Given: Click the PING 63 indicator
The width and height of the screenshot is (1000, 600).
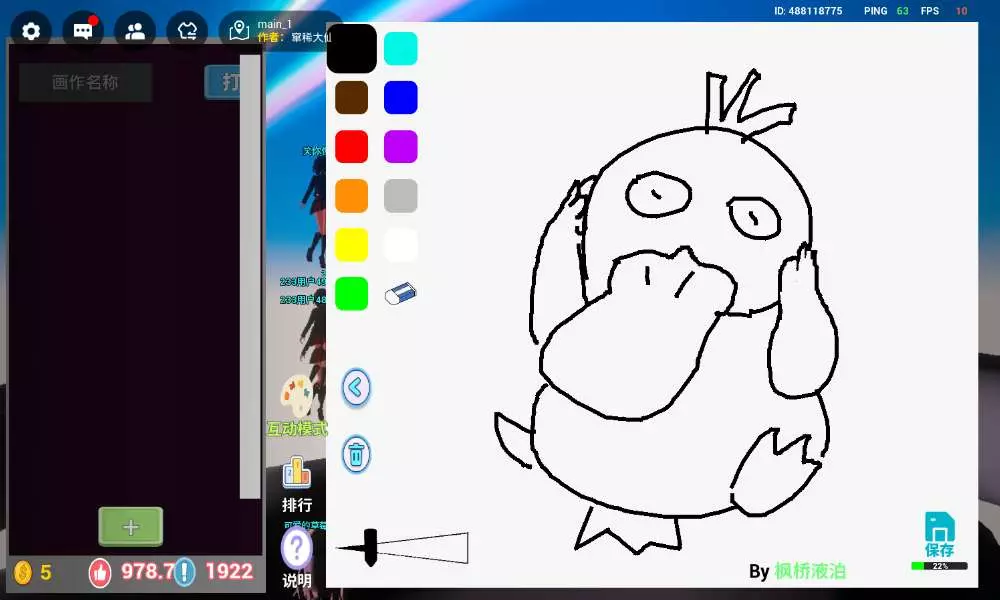Looking at the screenshot, I should tap(886, 11).
